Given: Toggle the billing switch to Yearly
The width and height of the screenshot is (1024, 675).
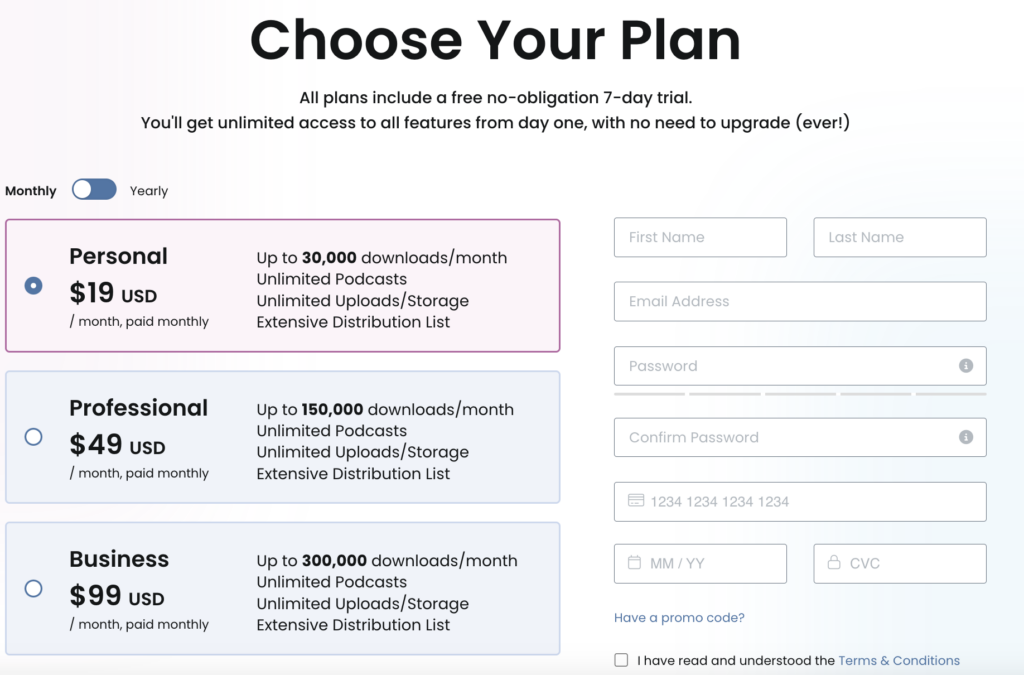Looking at the screenshot, I should pyautogui.click(x=94, y=189).
